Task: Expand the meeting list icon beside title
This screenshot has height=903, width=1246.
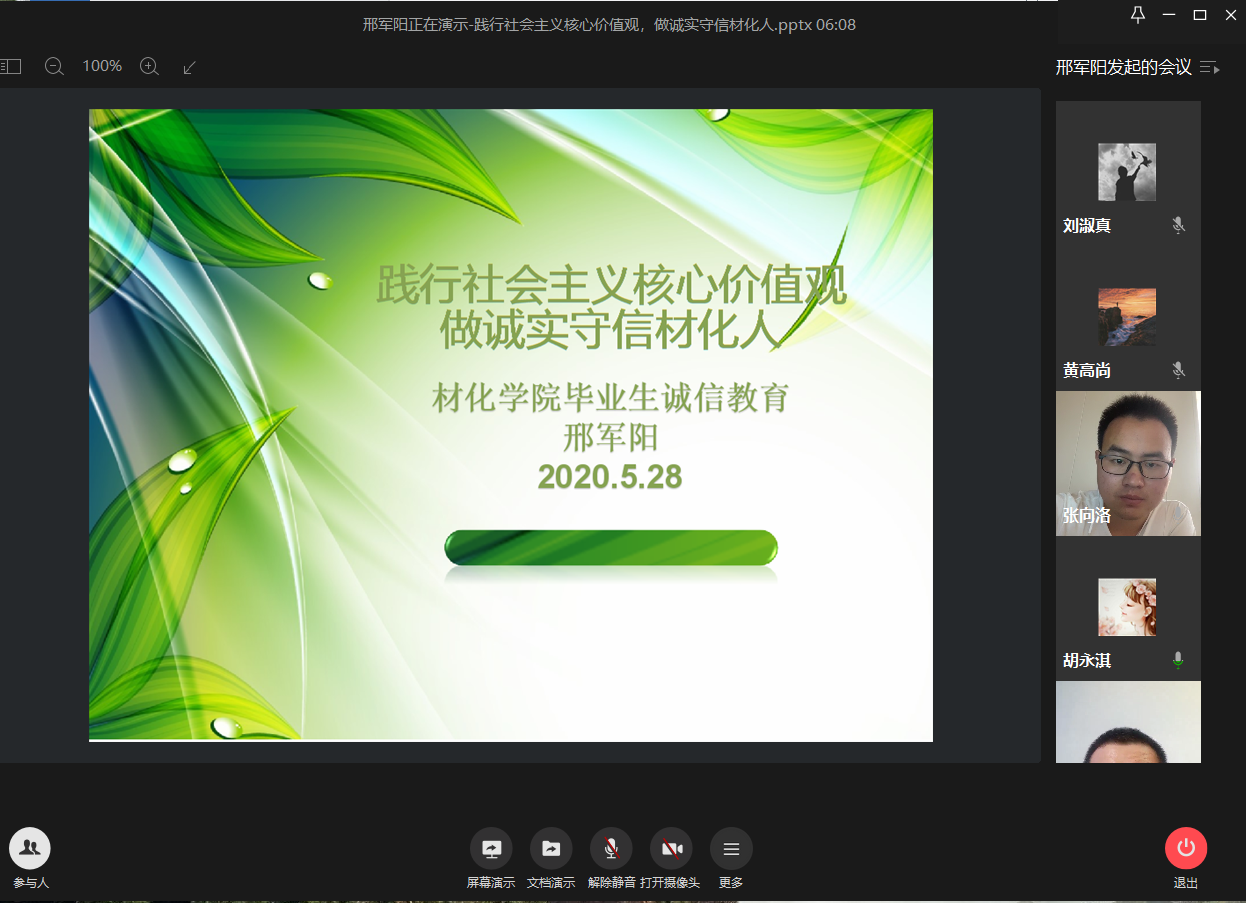Action: tap(1210, 68)
